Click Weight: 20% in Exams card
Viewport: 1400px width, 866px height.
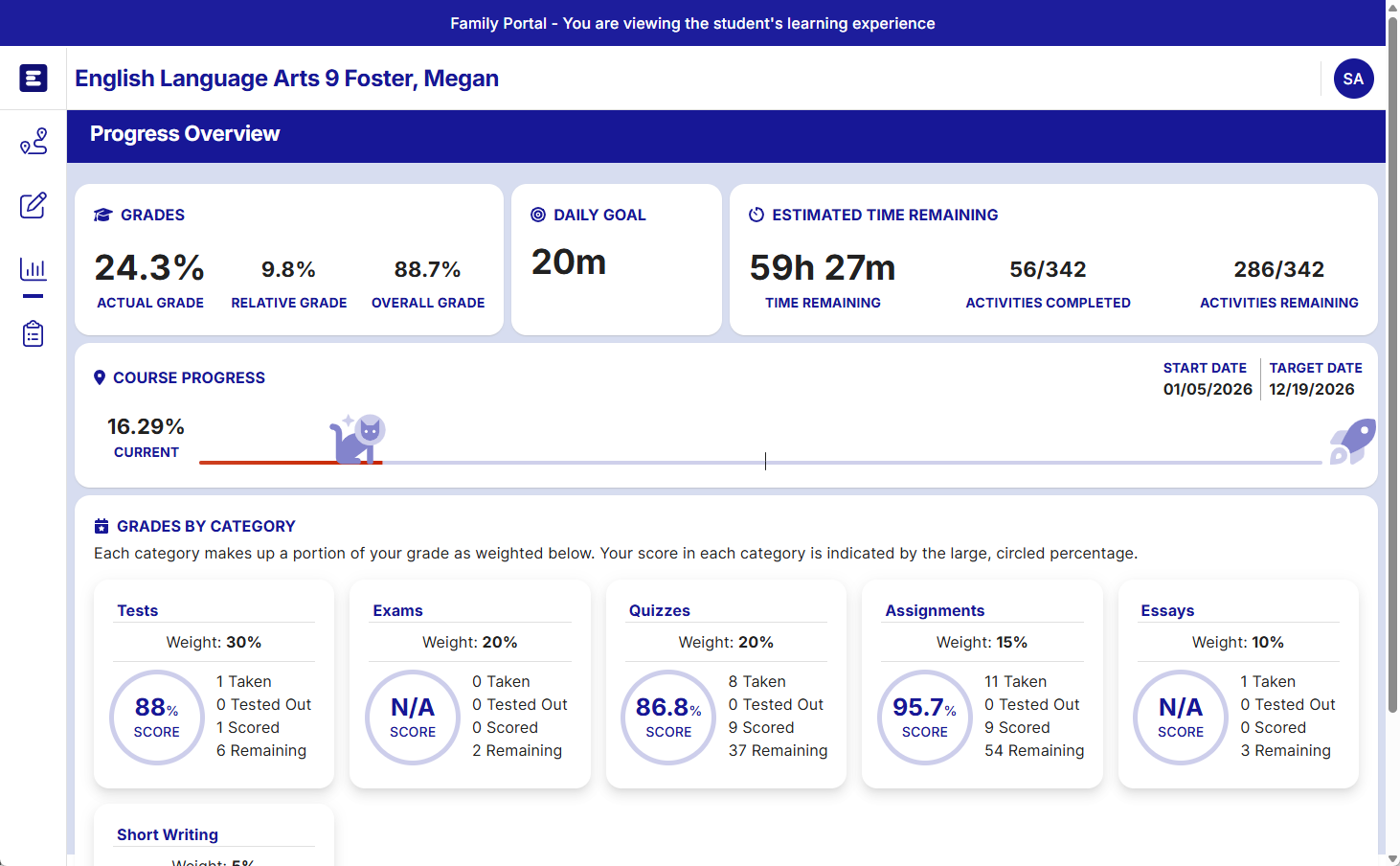[x=470, y=642]
